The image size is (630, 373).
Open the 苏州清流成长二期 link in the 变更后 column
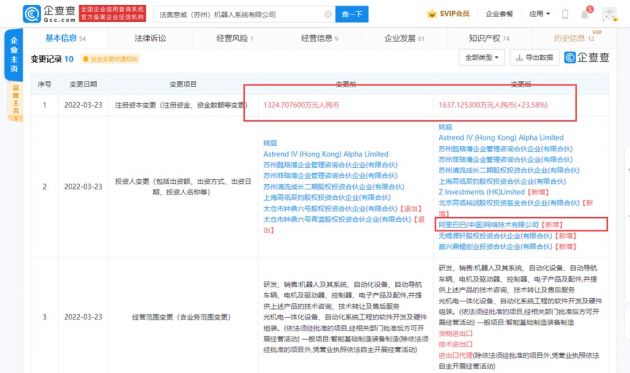click(x=509, y=170)
